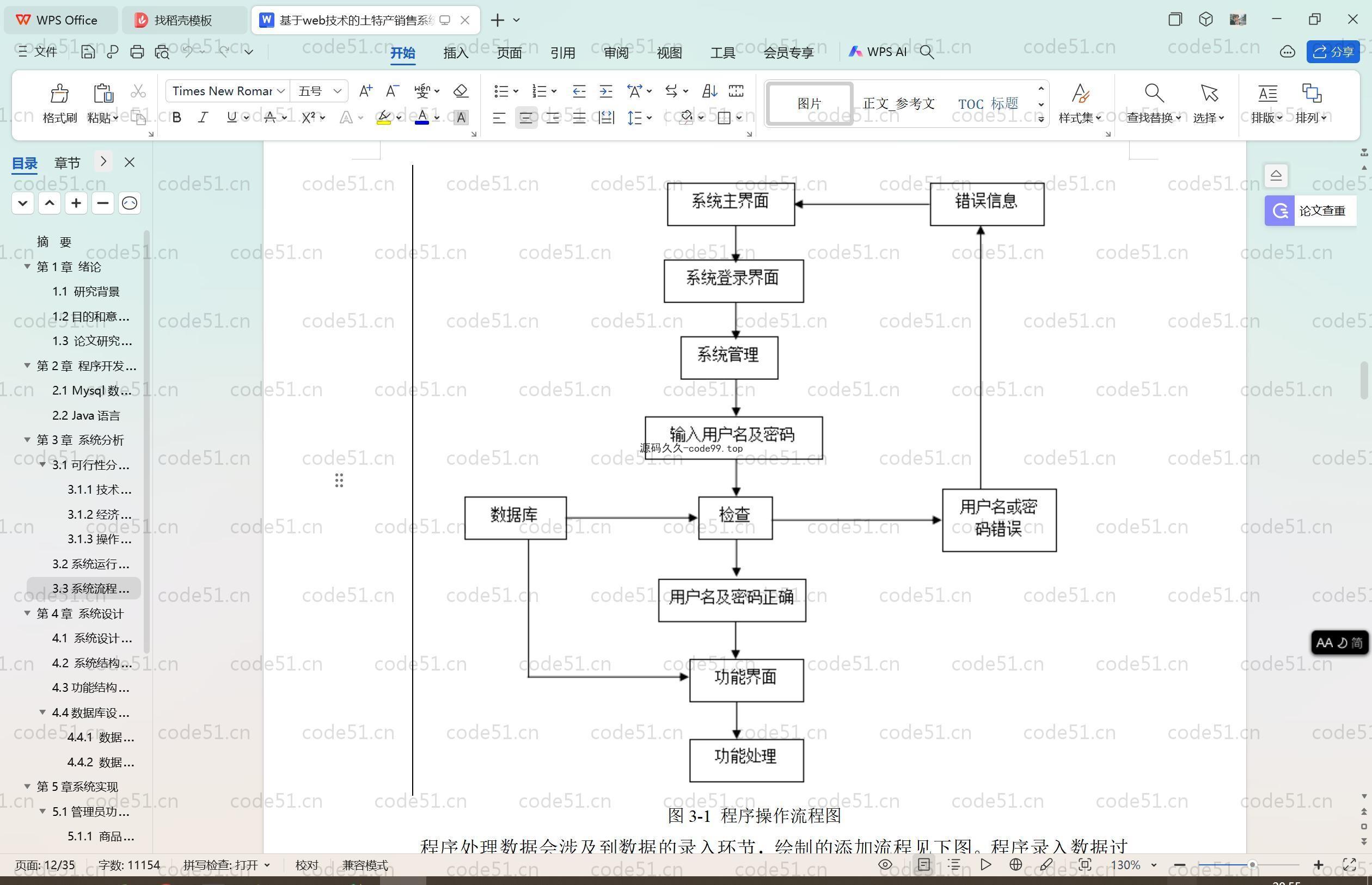Open the font size dropdown showing 五号
Screen dimensions: 1372x885
(x=338, y=91)
